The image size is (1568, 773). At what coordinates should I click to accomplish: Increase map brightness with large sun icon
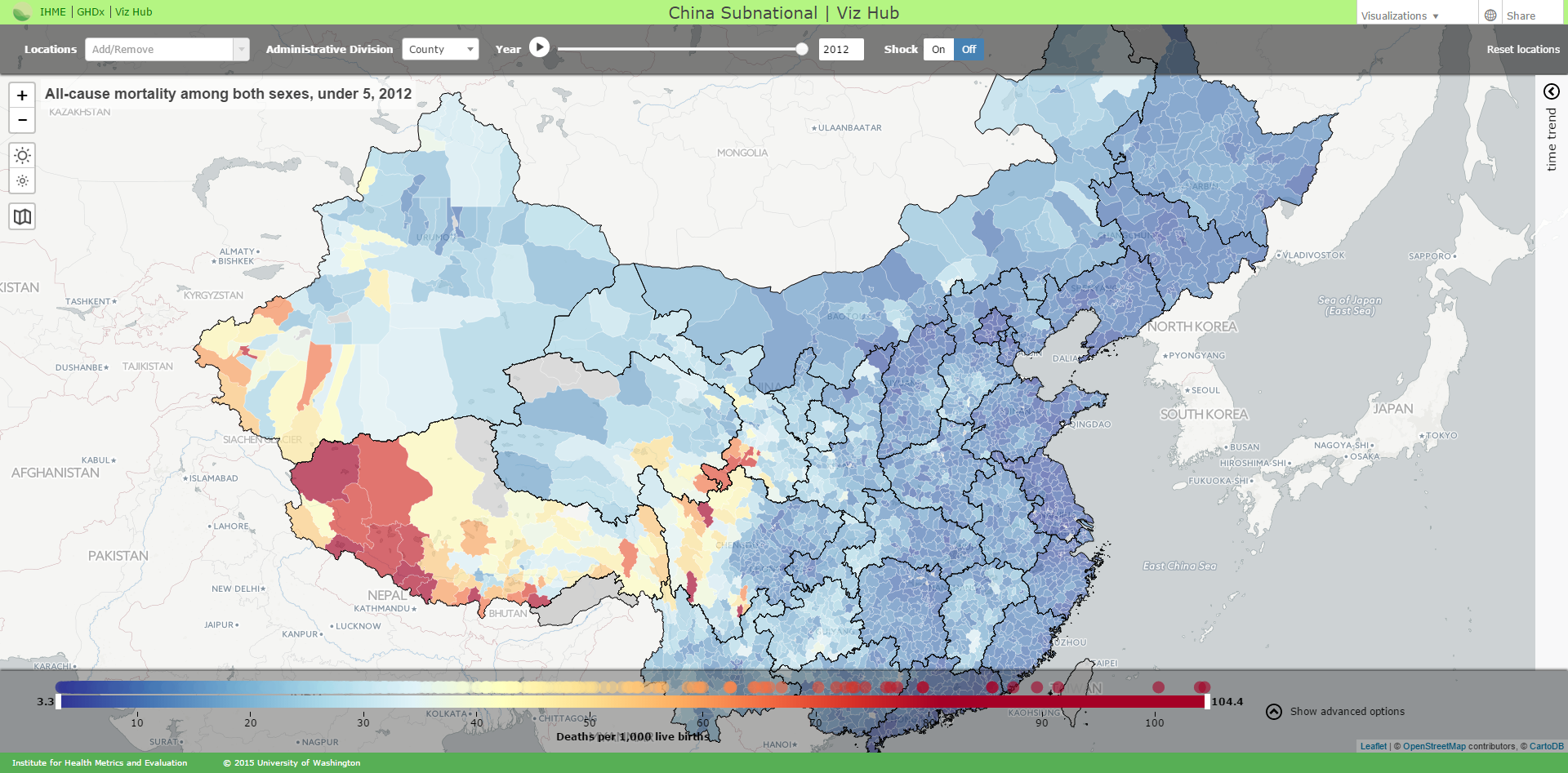(22, 155)
